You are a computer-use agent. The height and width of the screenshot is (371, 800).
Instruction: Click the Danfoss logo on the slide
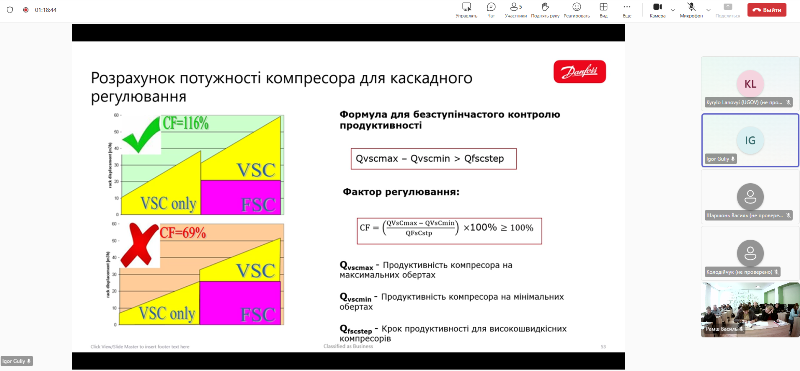point(580,71)
